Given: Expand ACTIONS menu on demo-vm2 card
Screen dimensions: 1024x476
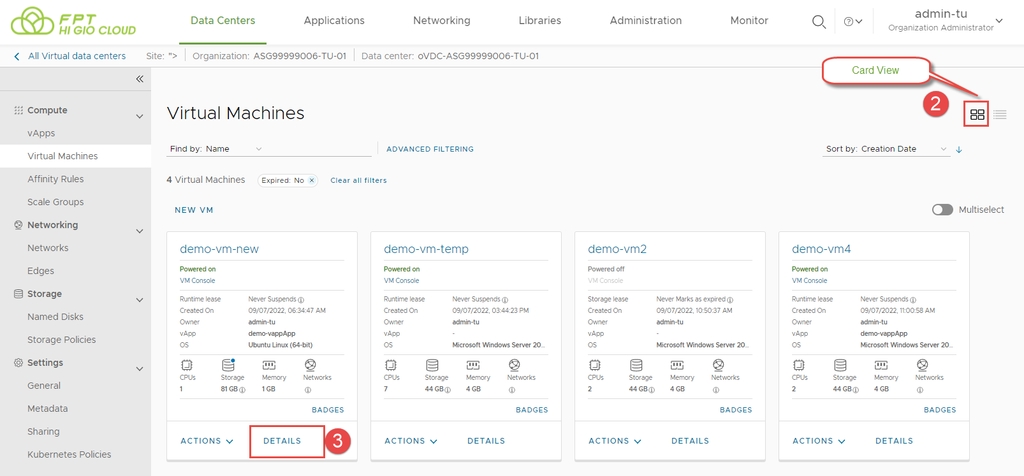Looking at the screenshot, I should 615,441.
